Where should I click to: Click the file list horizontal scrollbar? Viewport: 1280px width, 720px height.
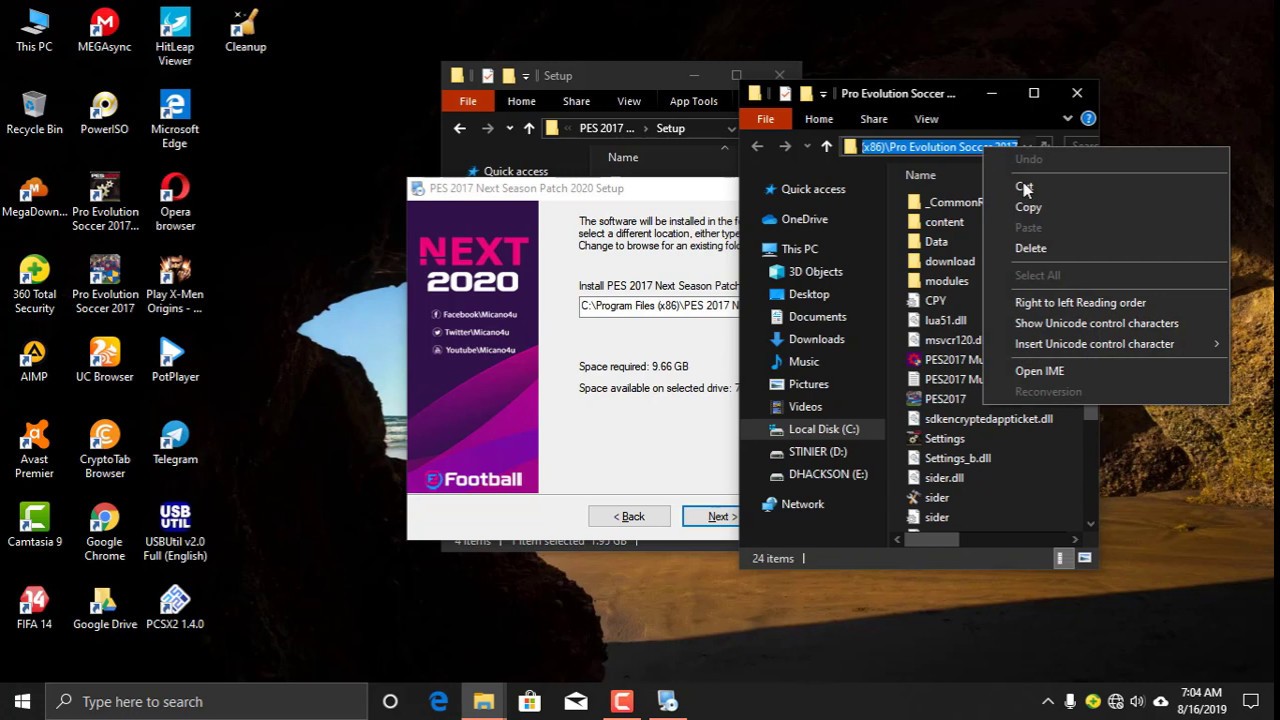(931, 540)
